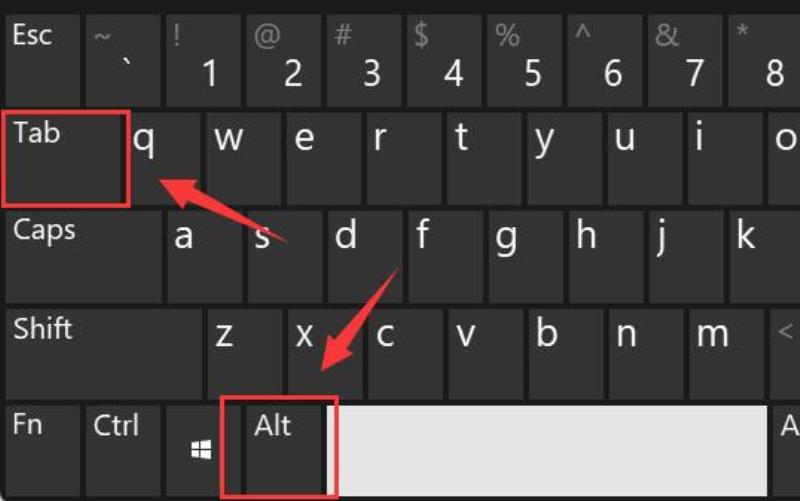Tap the Tab key
This screenshot has height=501, width=800.
tap(64, 159)
